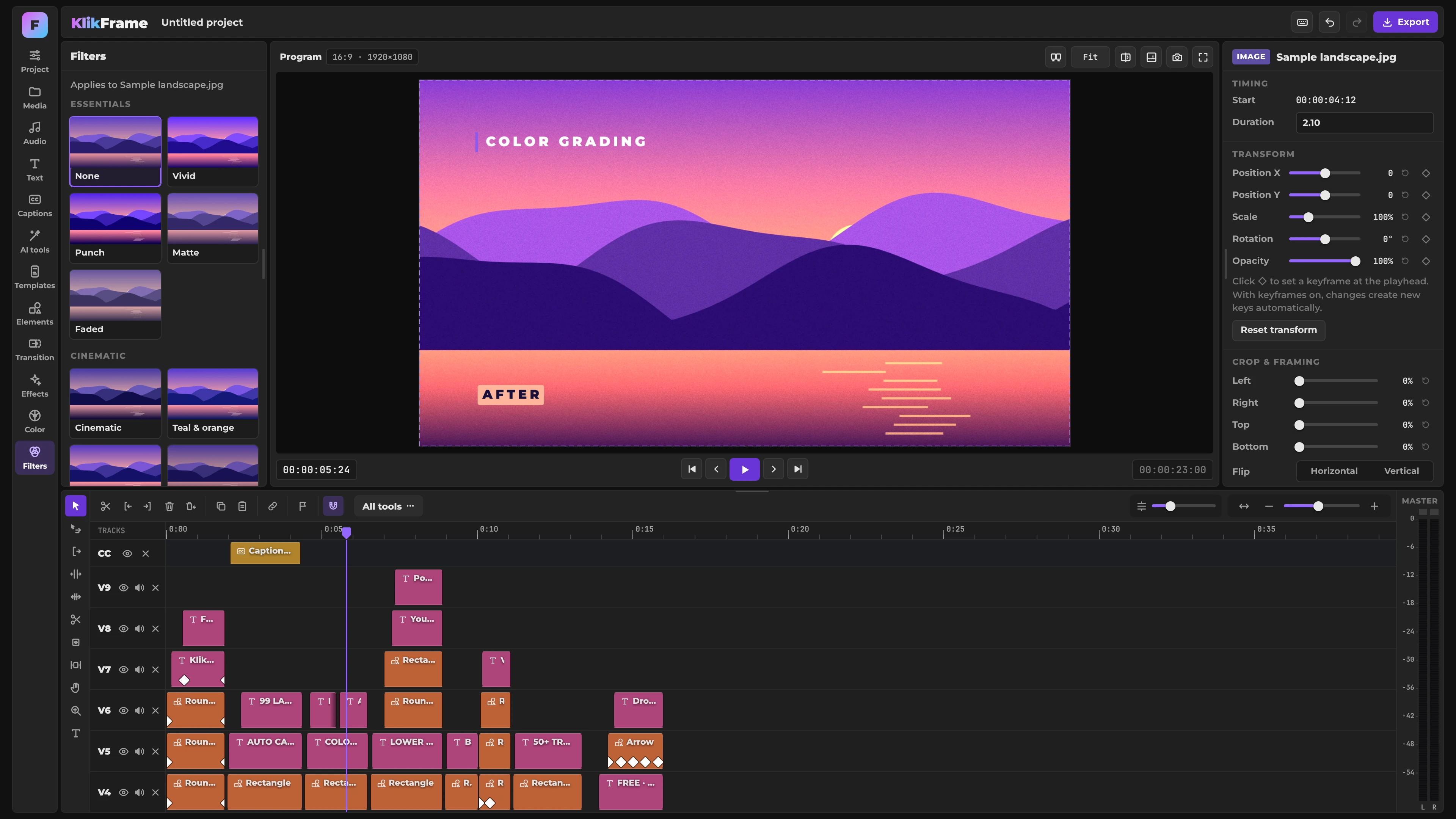Select the zoom magnifier tool in timeline sidebar

[x=76, y=711]
